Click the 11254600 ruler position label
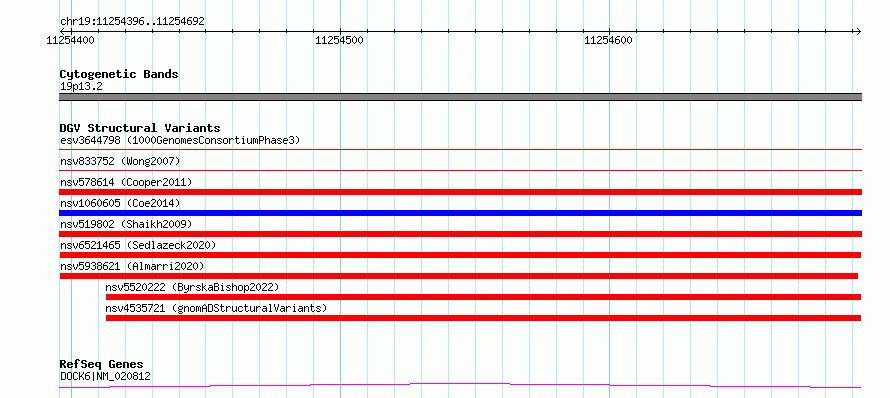The height and width of the screenshot is (398, 890). (x=608, y=40)
